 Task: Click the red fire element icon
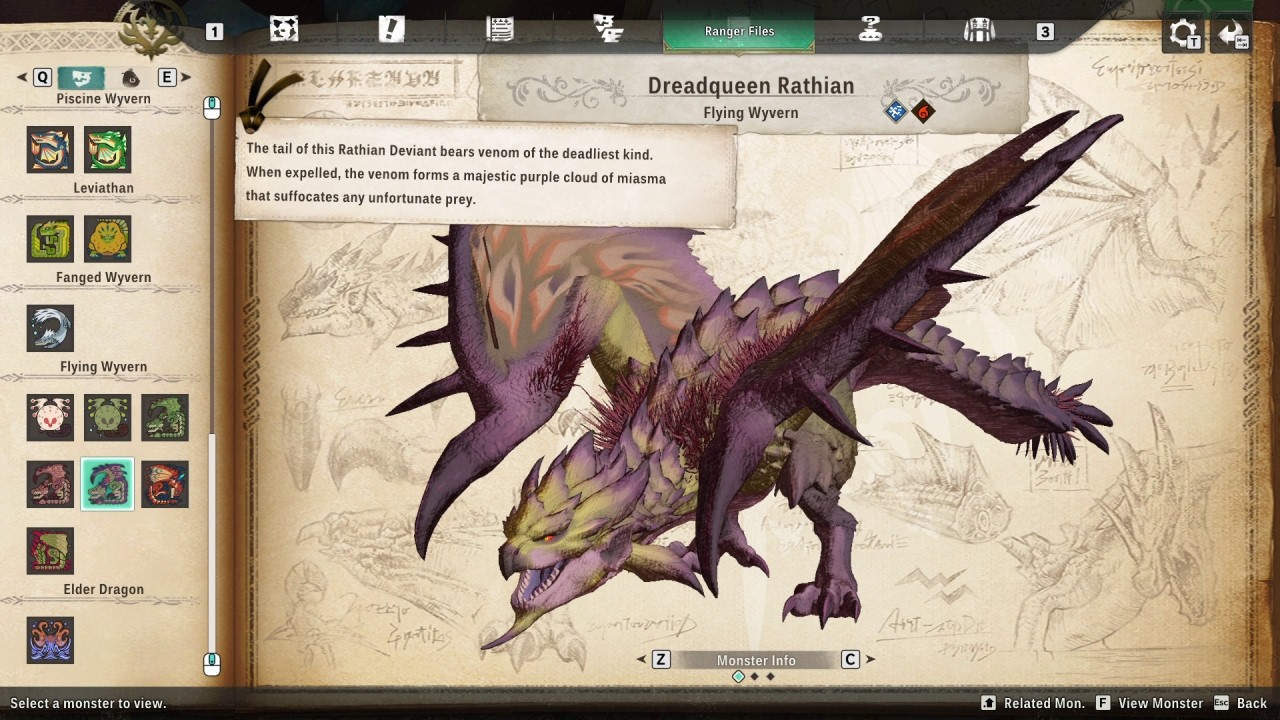(922, 112)
